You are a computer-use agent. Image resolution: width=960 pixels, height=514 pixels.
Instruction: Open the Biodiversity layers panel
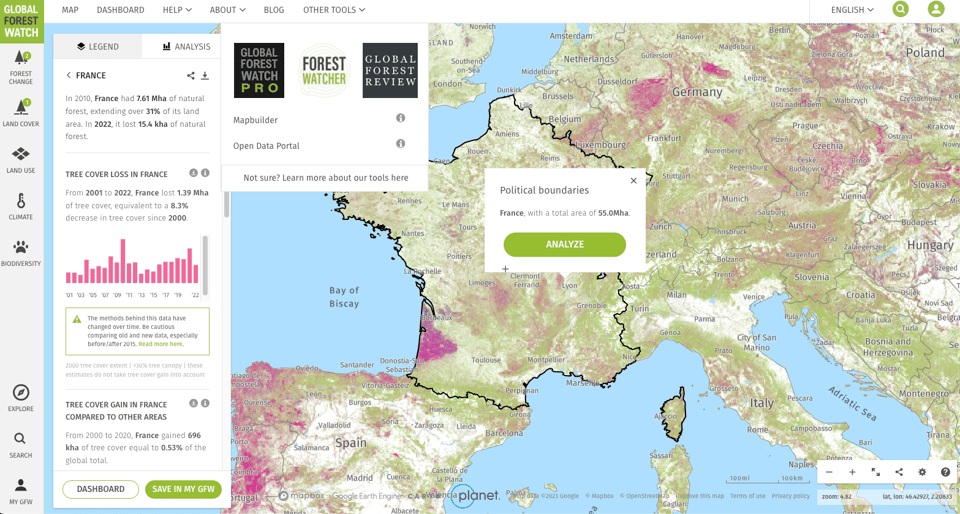21,253
